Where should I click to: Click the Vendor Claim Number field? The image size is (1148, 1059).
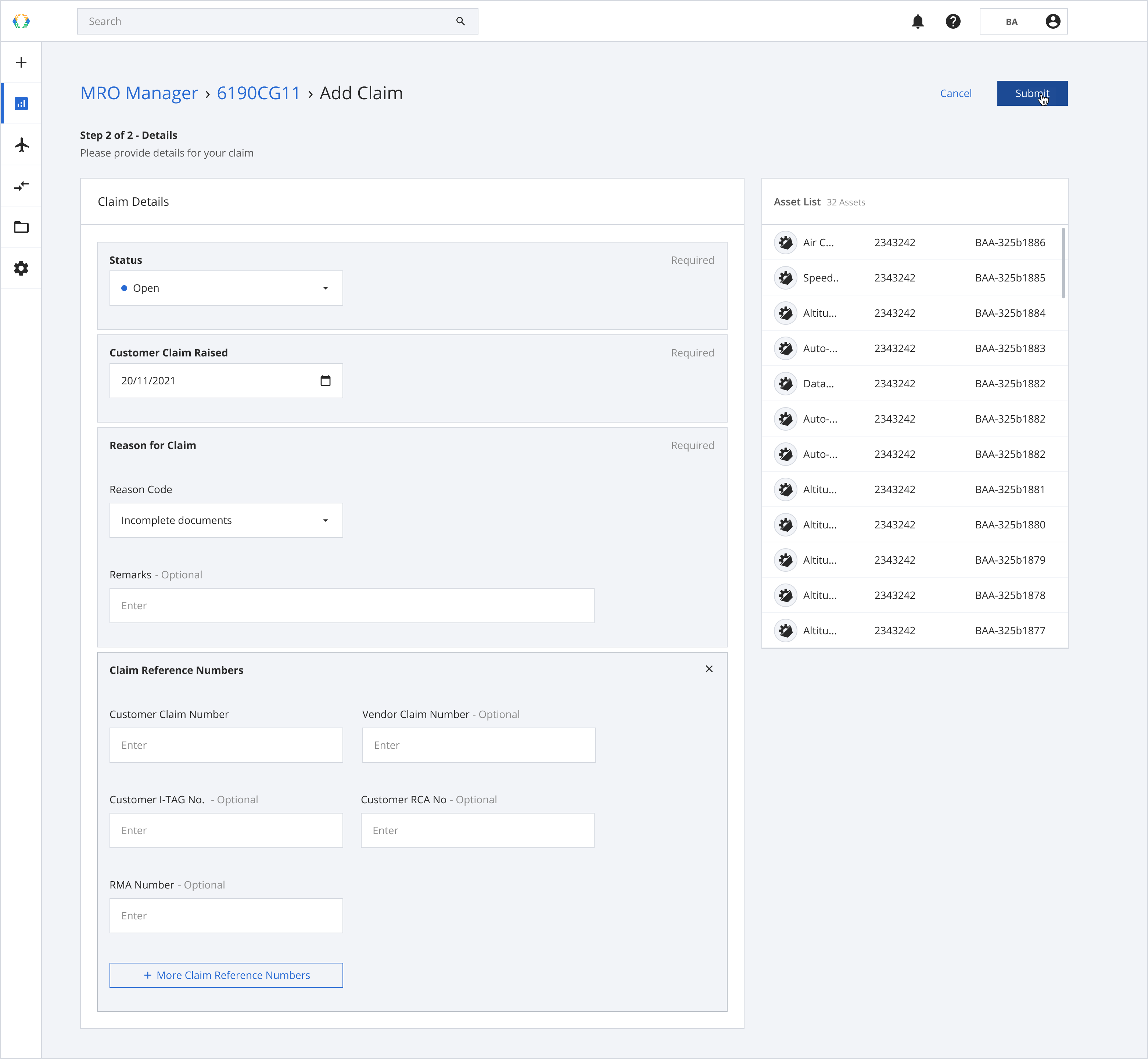478,745
